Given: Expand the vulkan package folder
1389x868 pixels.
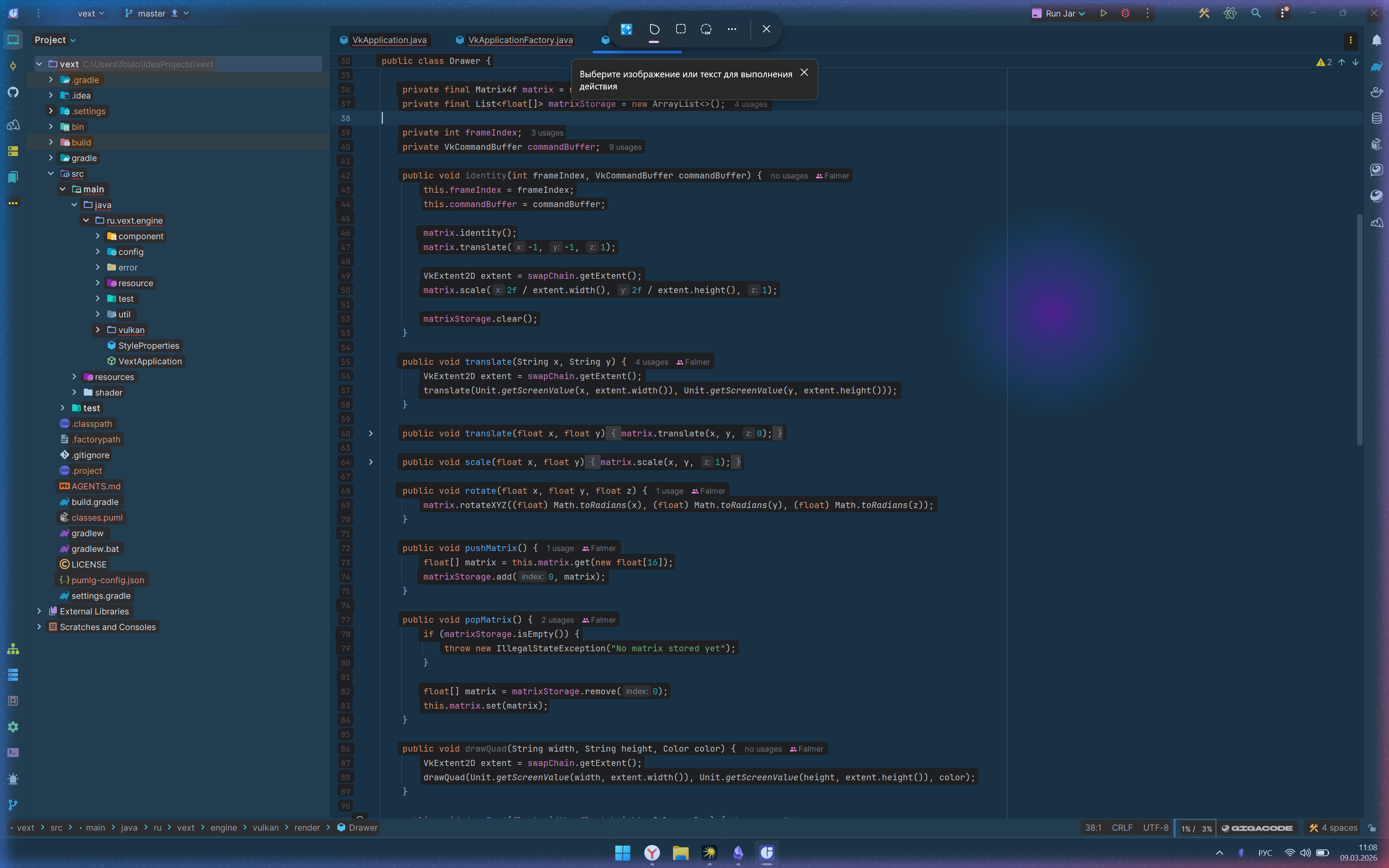Looking at the screenshot, I should coord(98,330).
